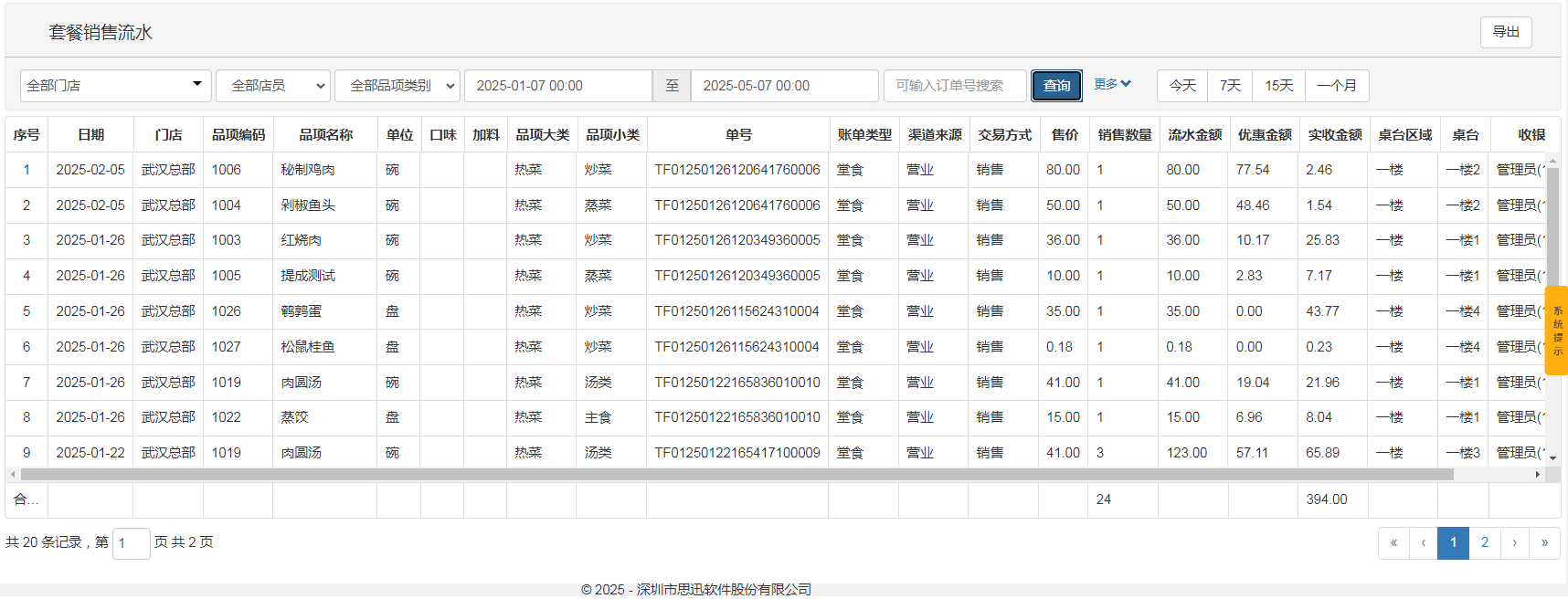This screenshot has width=1568, height=599.
Task: Click the 导出 export button
Action: (x=1506, y=32)
